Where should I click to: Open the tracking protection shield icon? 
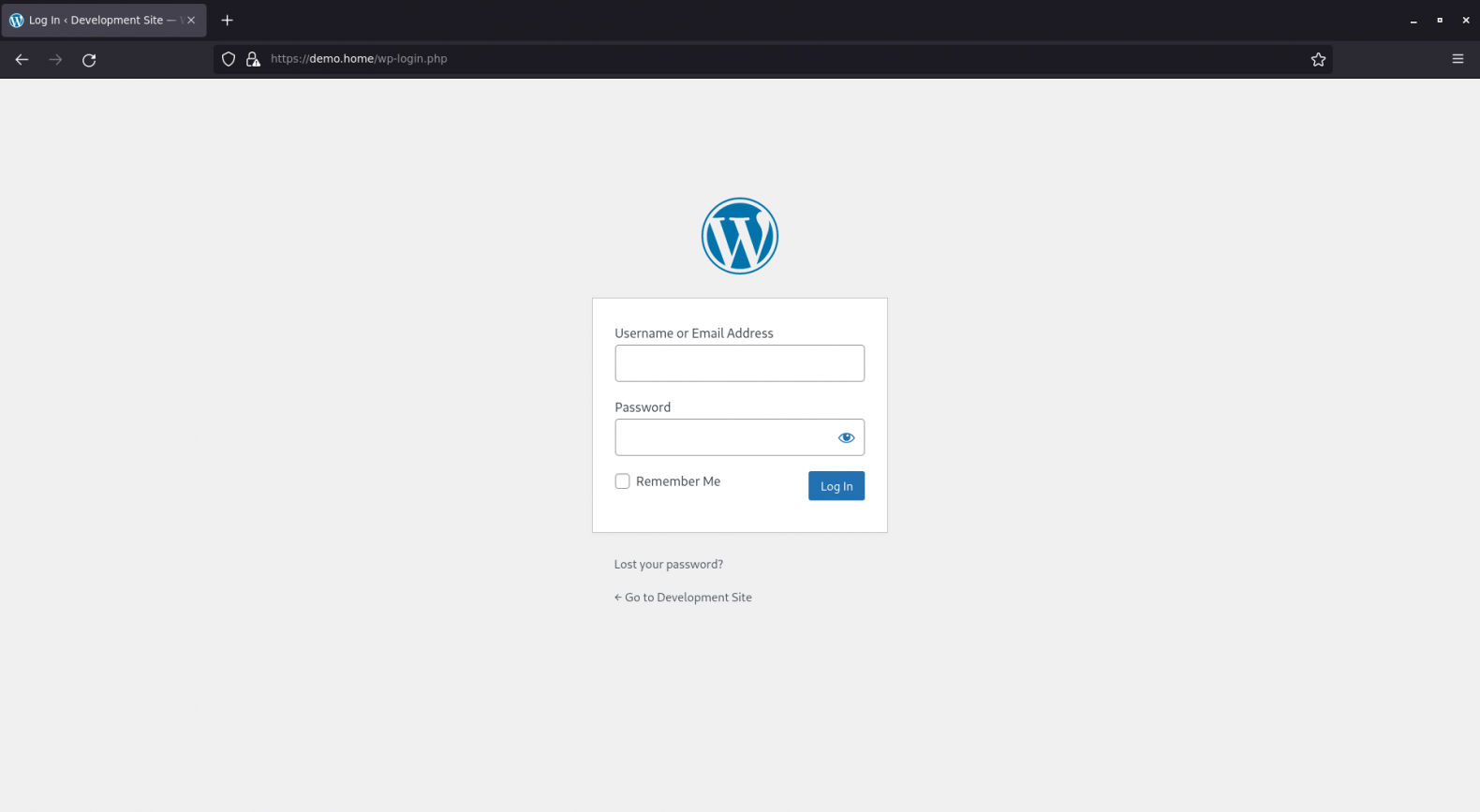[229, 59]
